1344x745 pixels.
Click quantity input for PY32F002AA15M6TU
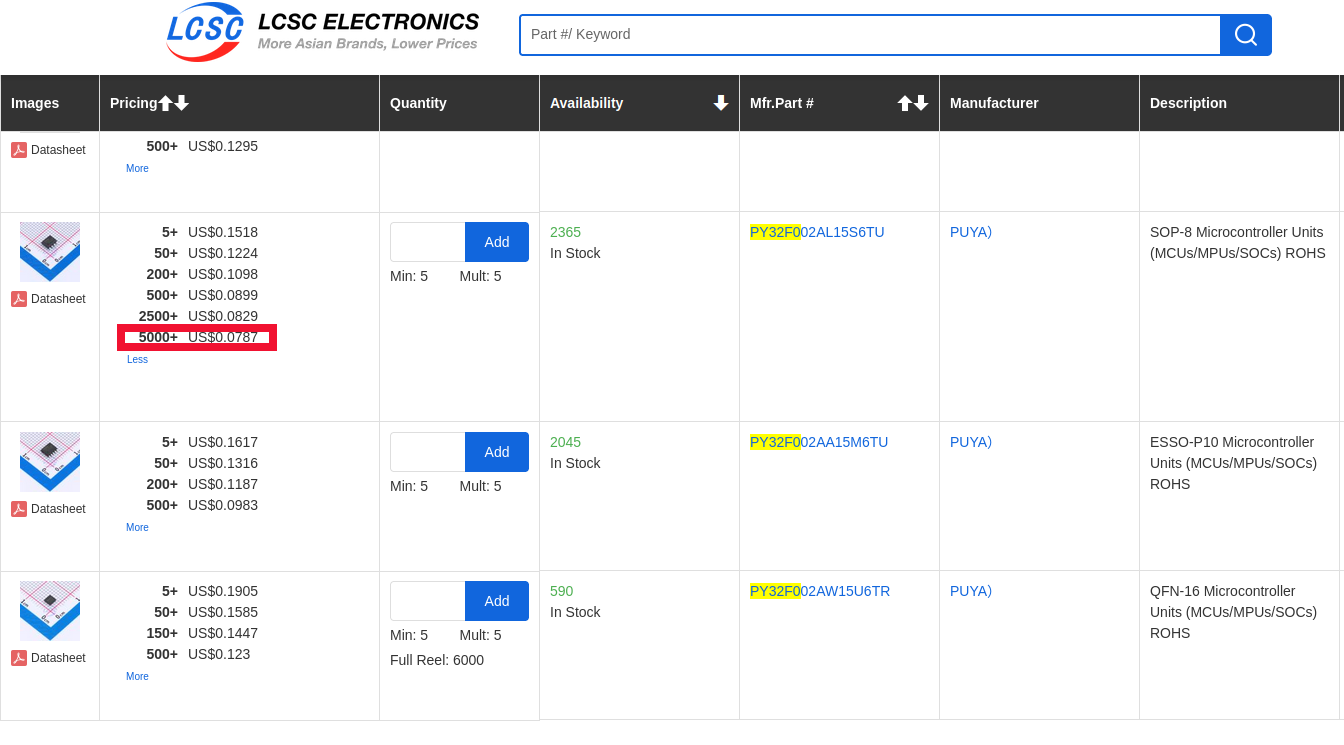(x=428, y=452)
